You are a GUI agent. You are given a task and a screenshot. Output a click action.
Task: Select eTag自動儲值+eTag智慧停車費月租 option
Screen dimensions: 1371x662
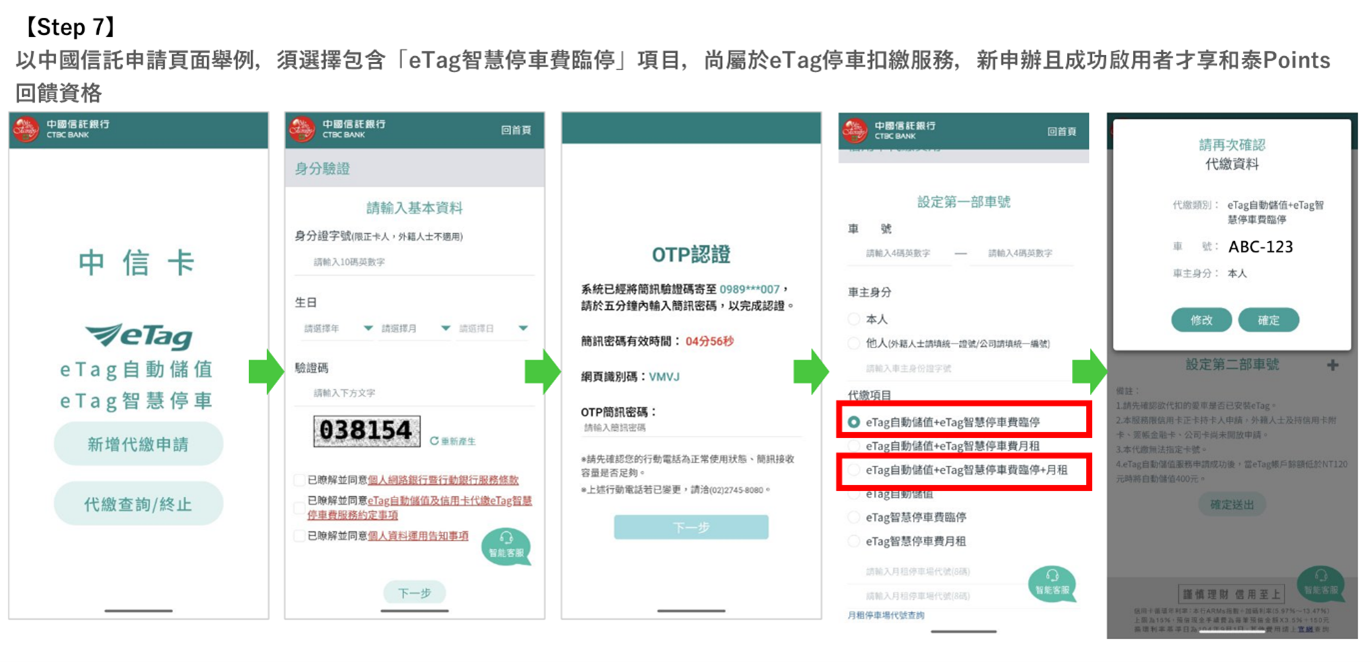click(x=854, y=446)
